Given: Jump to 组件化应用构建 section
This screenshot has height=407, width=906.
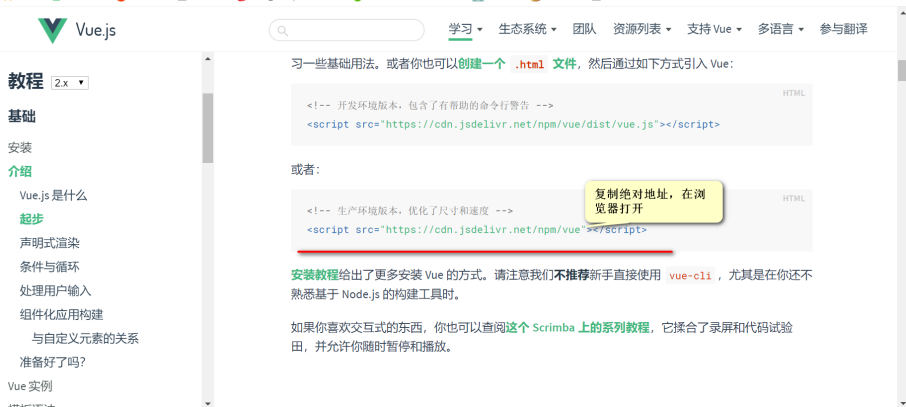Looking at the screenshot, I should pos(61,314).
